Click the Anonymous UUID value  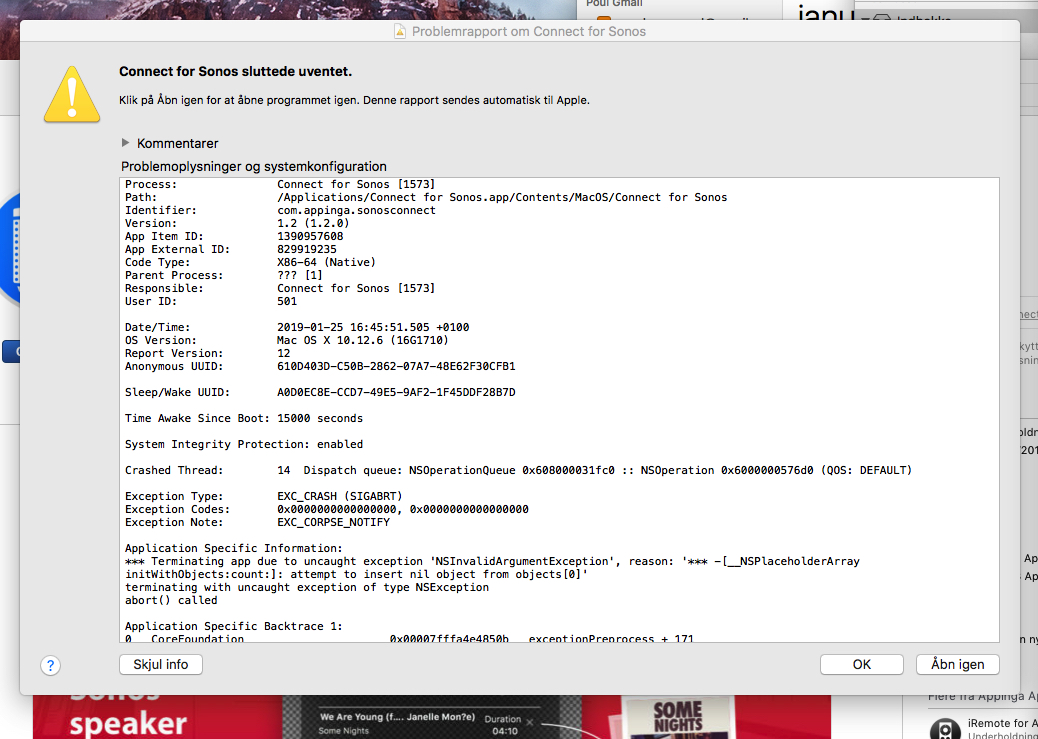[396, 366]
